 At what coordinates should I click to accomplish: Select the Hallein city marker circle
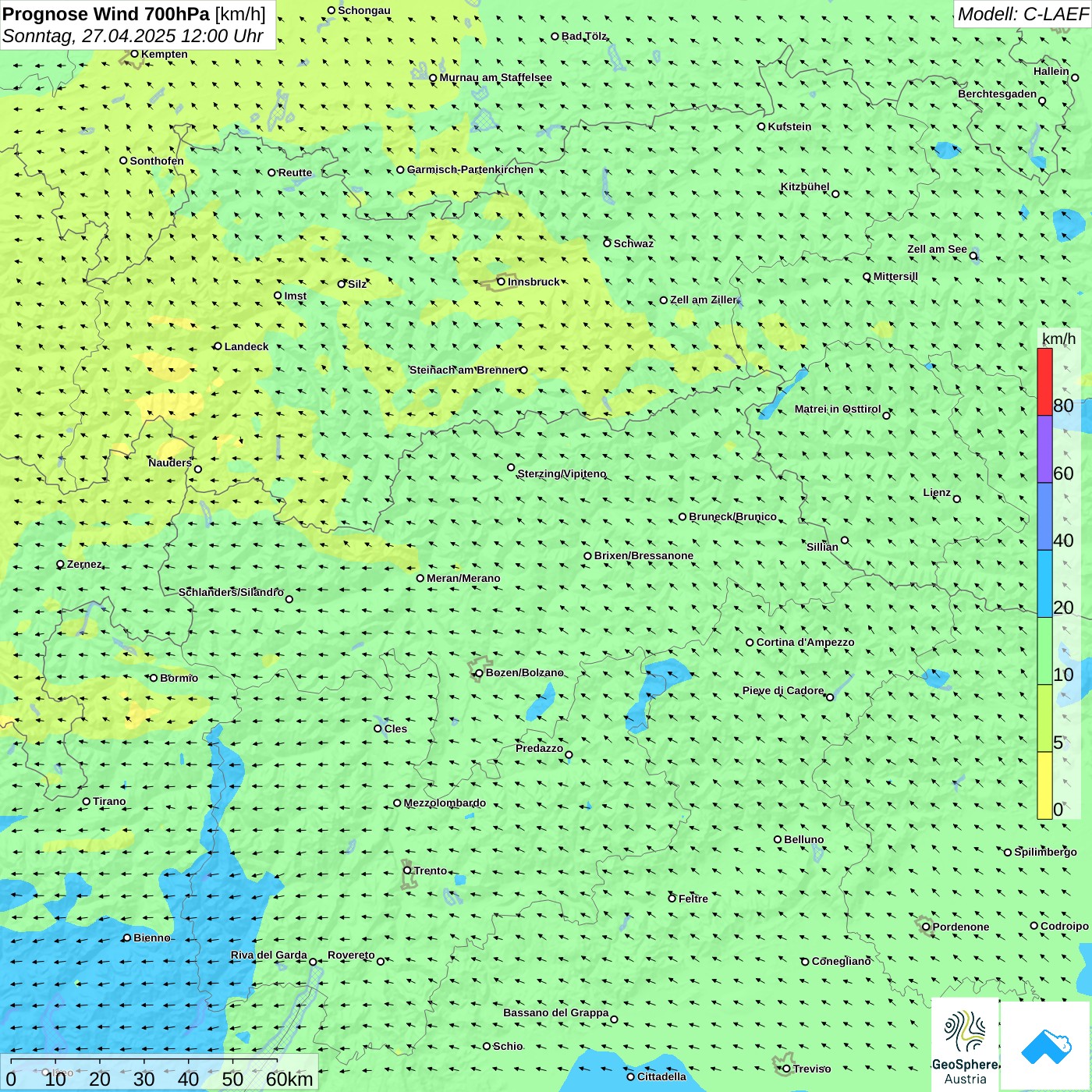pos(1075,77)
